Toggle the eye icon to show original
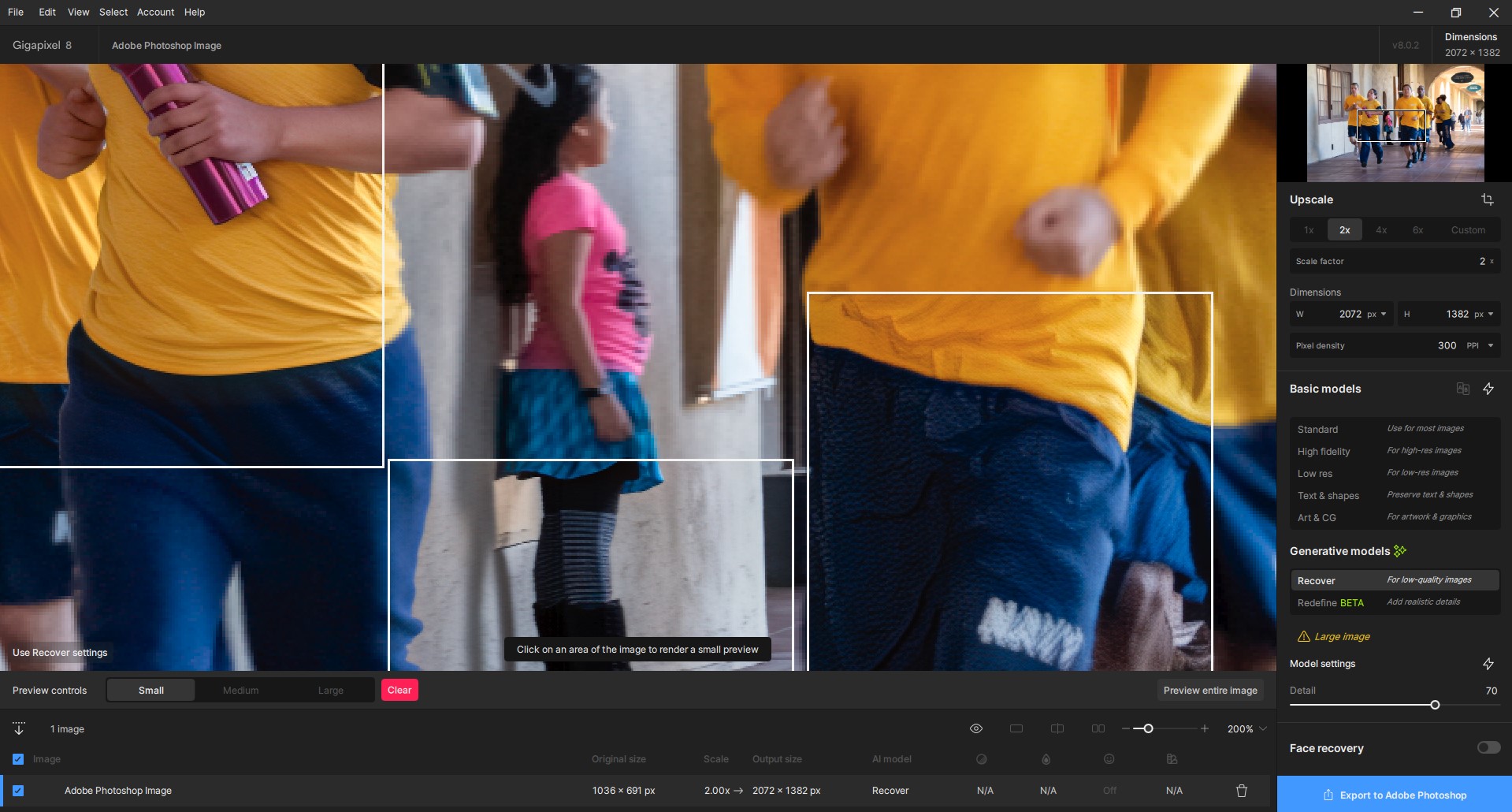The width and height of the screenshot is (1512, 812). 975,728
